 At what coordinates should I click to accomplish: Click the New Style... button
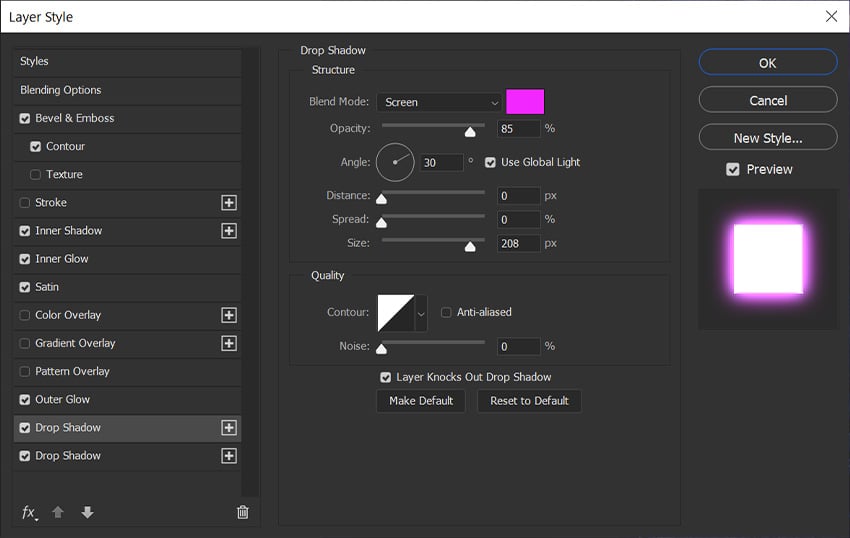click(x=767, y=138)
